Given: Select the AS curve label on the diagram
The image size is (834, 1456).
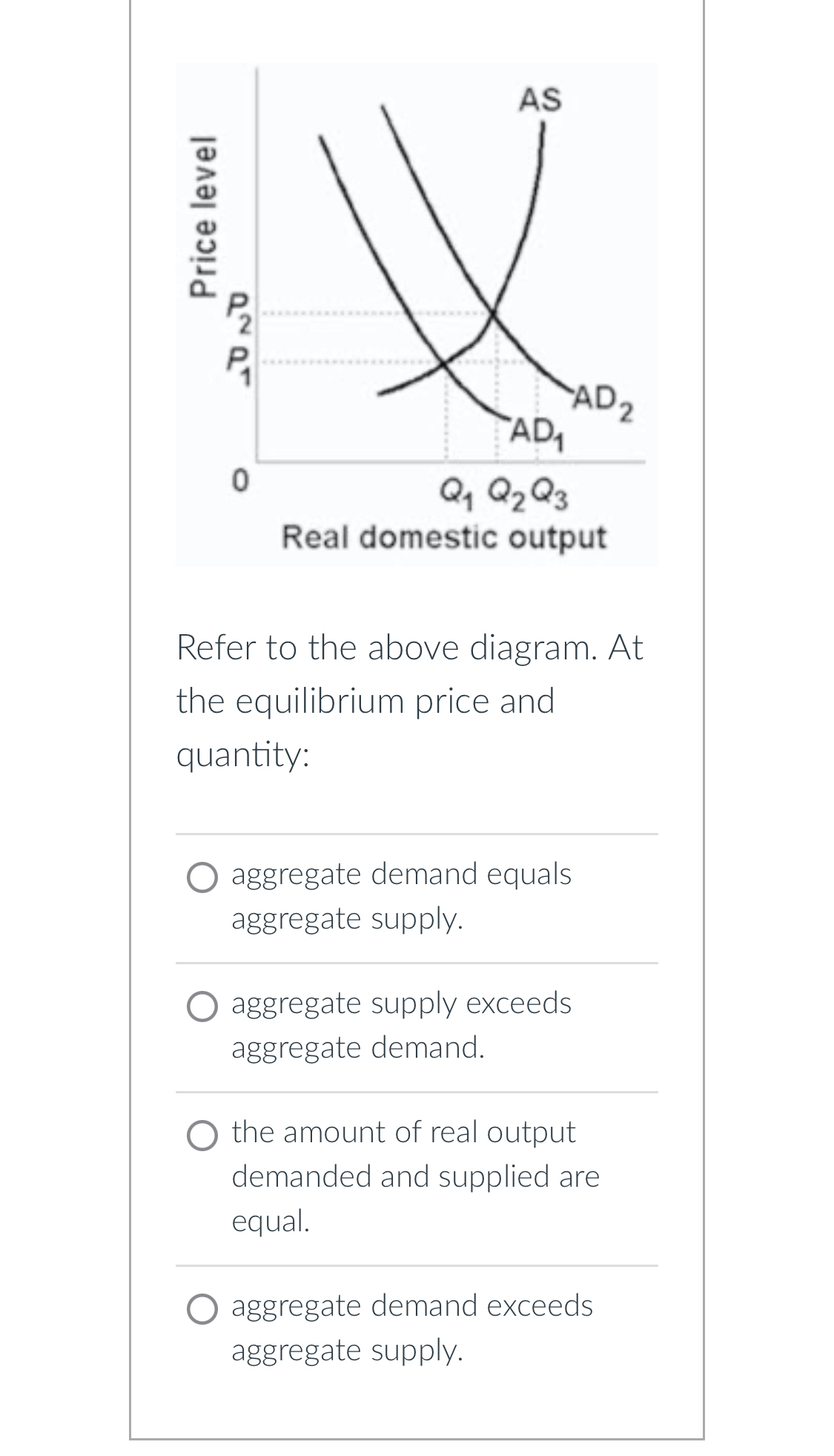Looking at the screenshot, I should [x=542, y=99].
